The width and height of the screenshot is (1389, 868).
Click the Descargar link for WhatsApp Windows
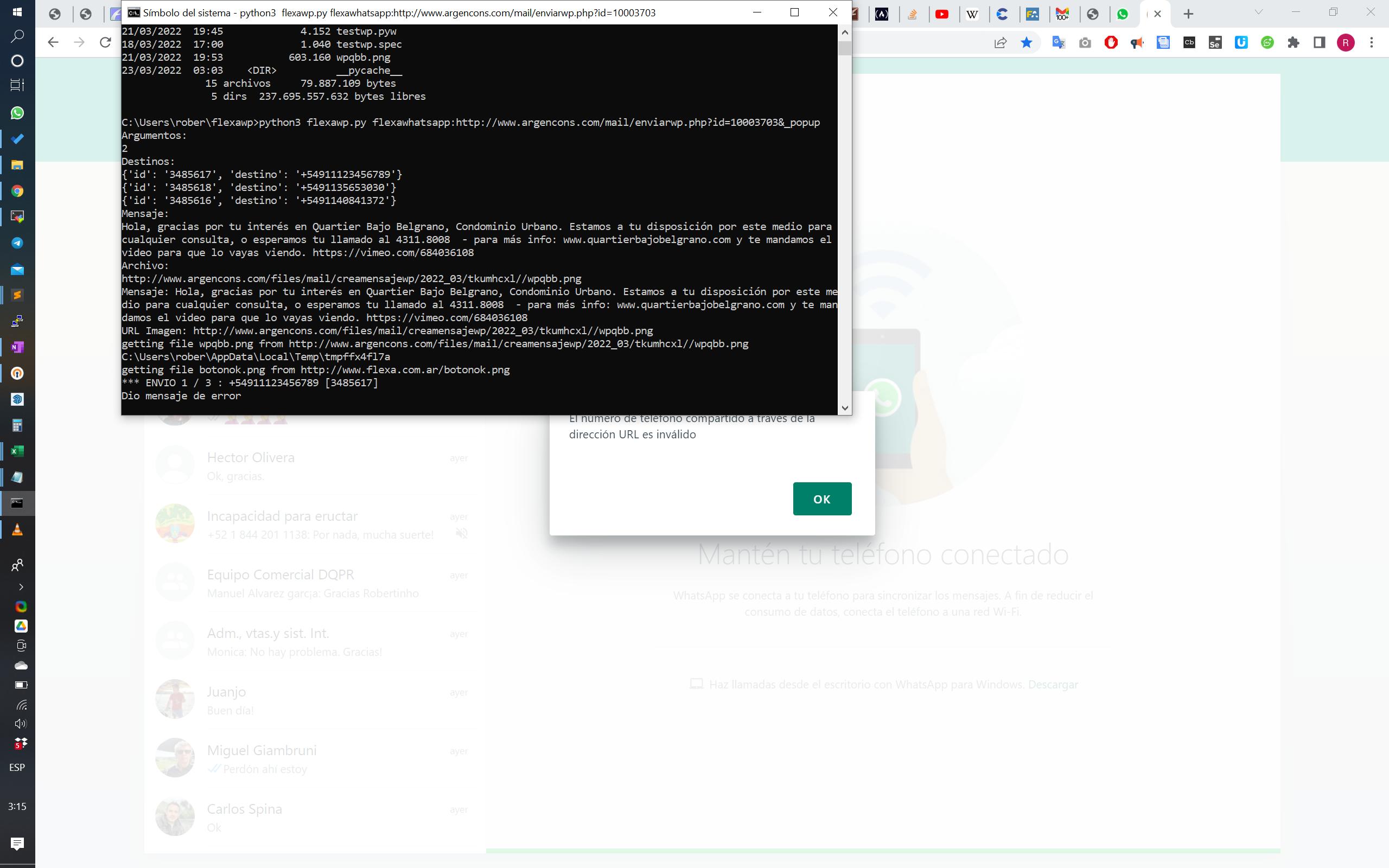1053,684
